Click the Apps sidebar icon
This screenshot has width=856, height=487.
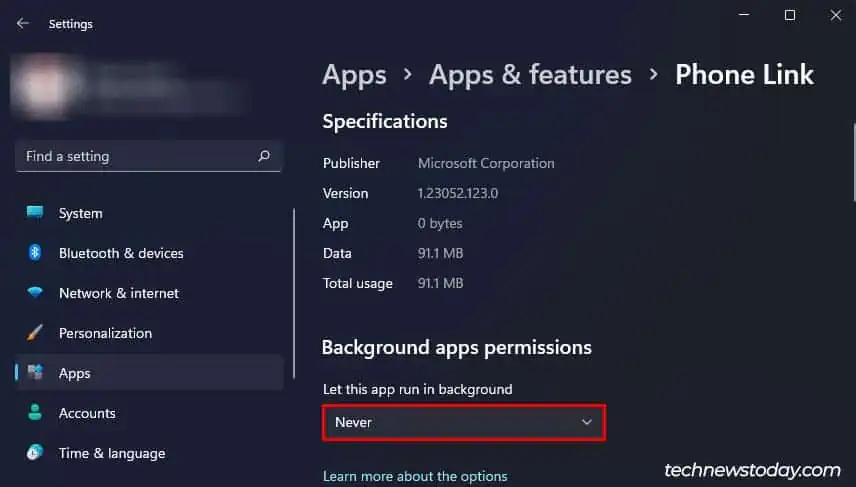35,372
